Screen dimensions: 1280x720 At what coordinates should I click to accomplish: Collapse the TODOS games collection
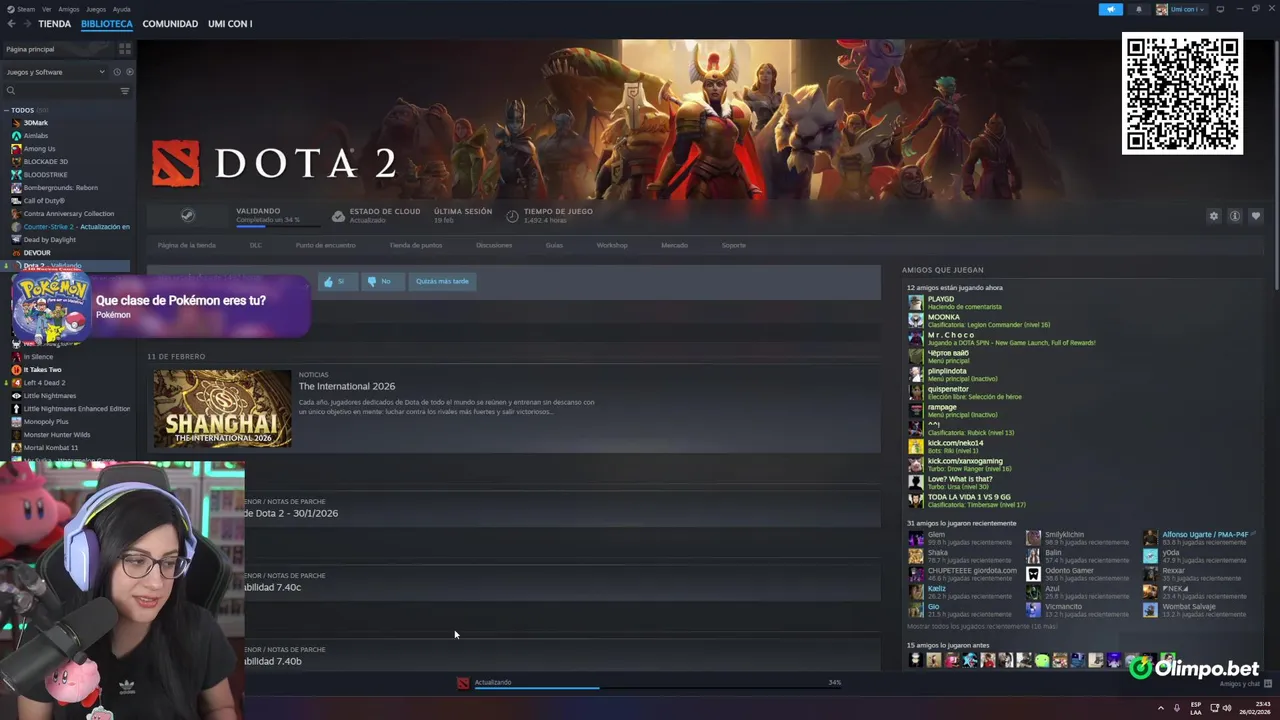click(6, 110)
